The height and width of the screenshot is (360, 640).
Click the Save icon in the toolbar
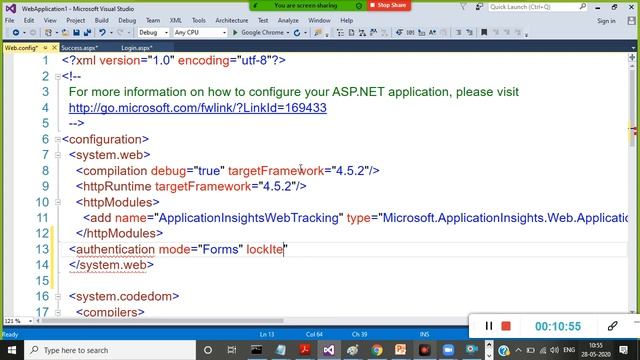[76, 32]
